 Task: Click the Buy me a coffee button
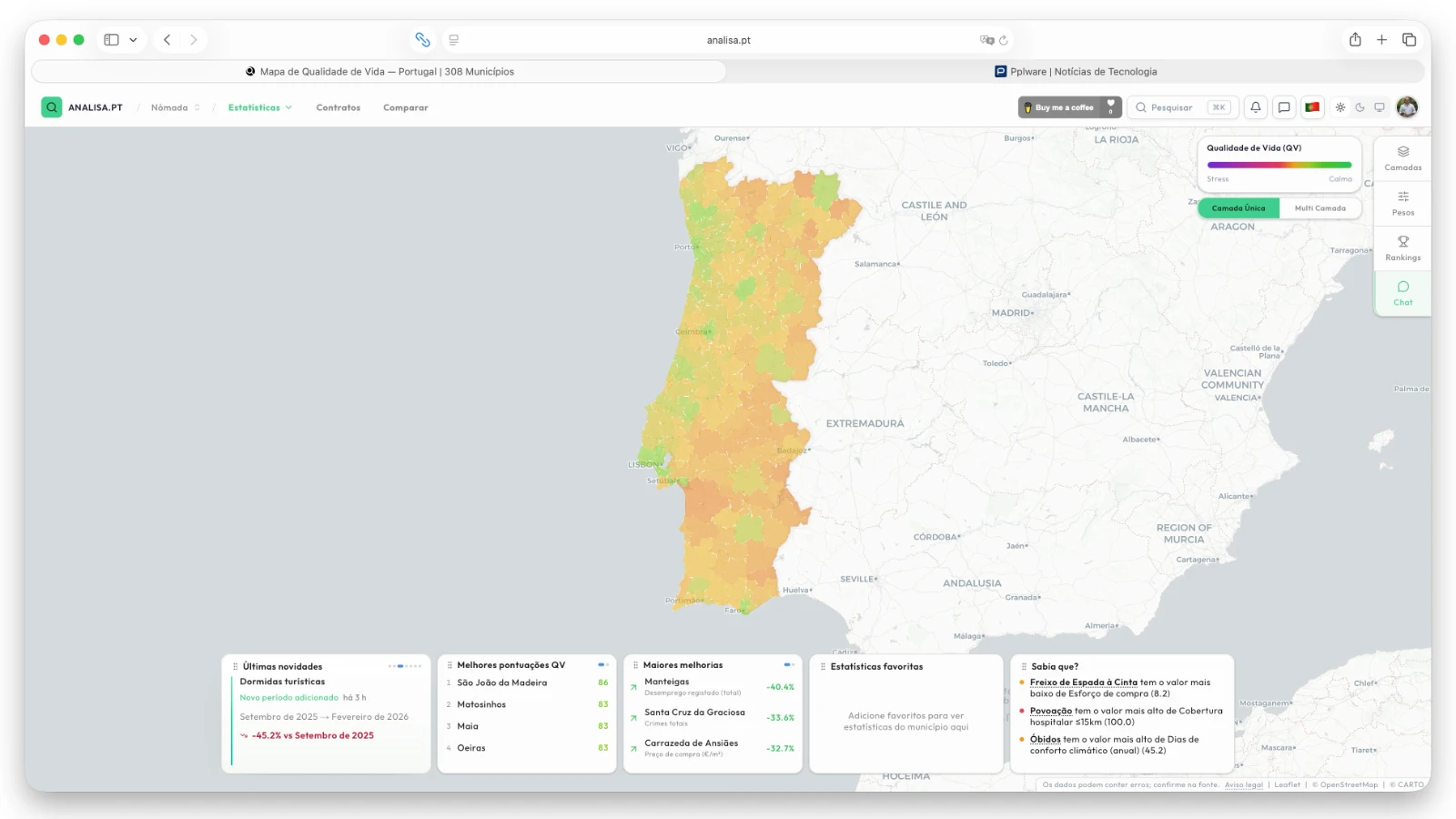[1062, 107]
